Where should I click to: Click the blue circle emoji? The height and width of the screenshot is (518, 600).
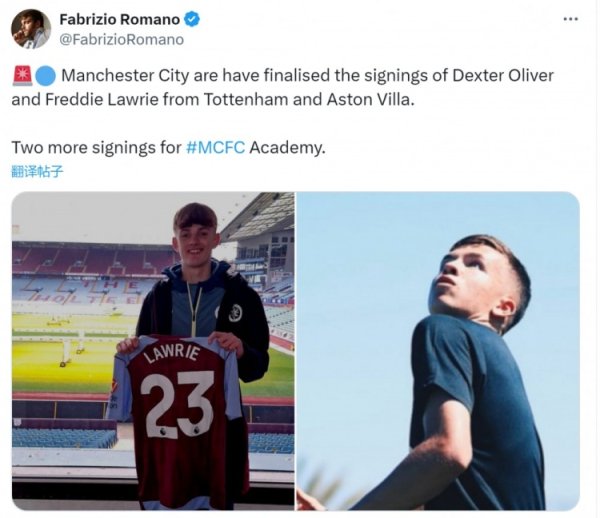[46, 76]
